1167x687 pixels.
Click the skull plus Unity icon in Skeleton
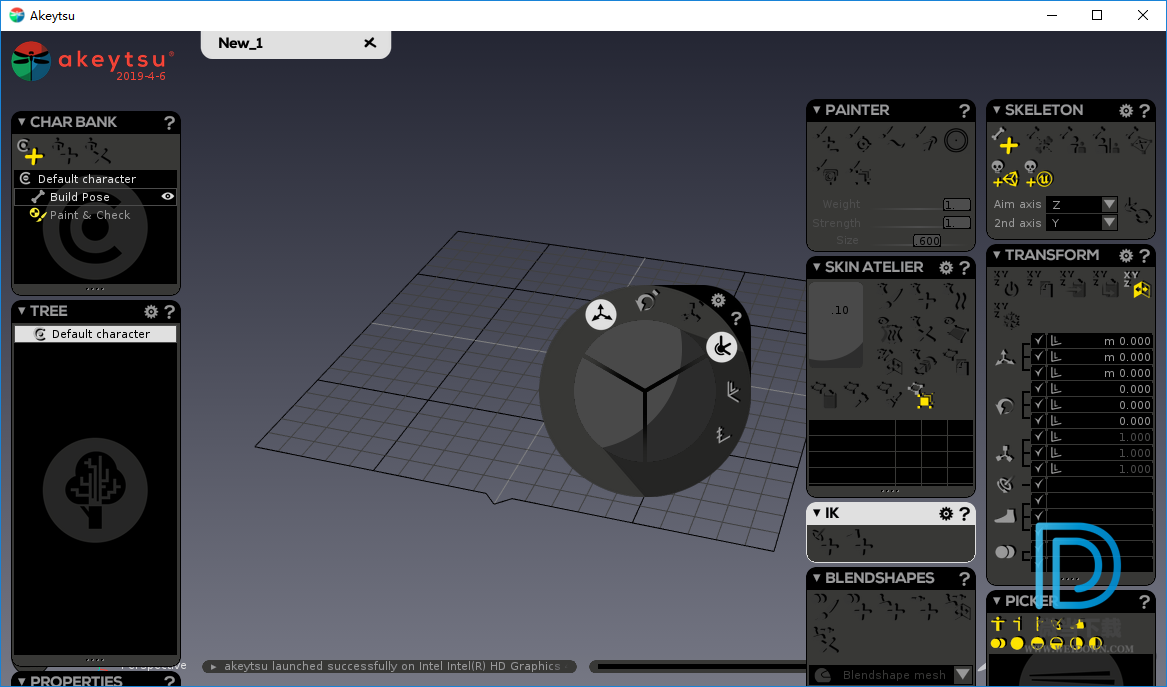tap(1004, 174)
